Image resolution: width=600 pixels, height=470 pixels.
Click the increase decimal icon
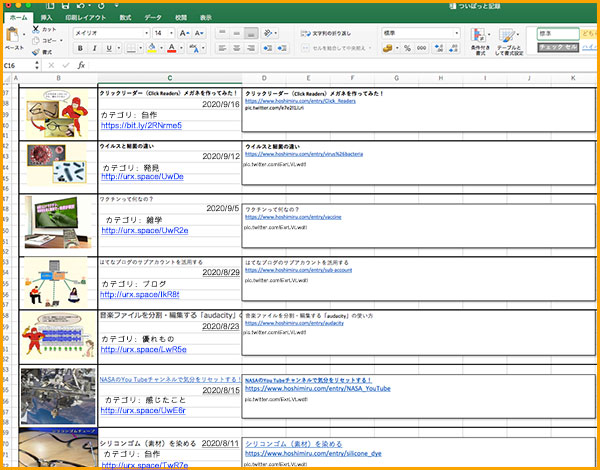[x=438, y=48]
